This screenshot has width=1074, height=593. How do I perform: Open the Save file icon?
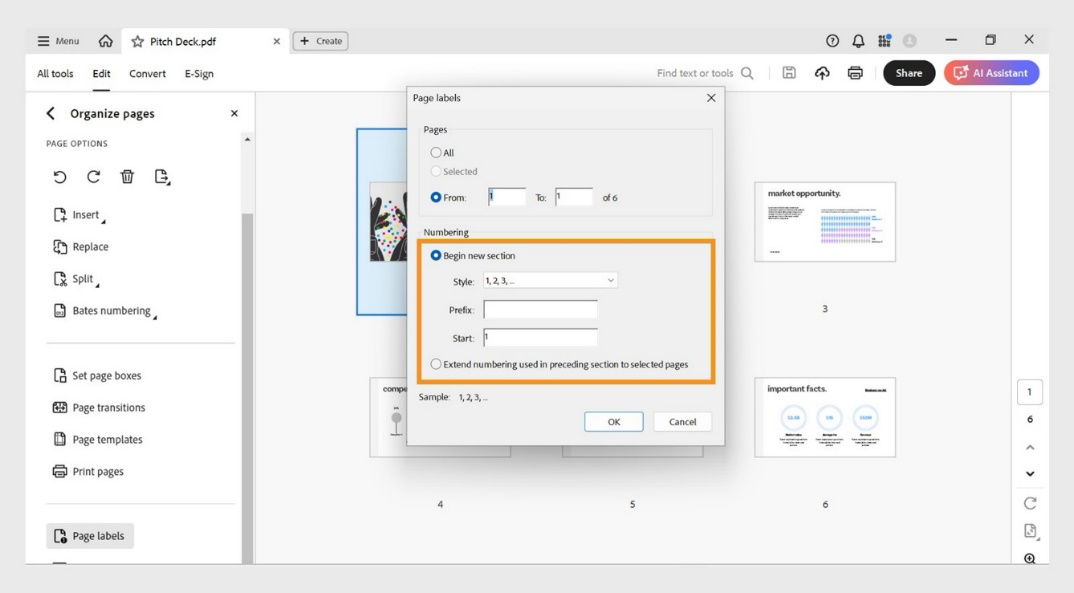(x=789, y=72)
